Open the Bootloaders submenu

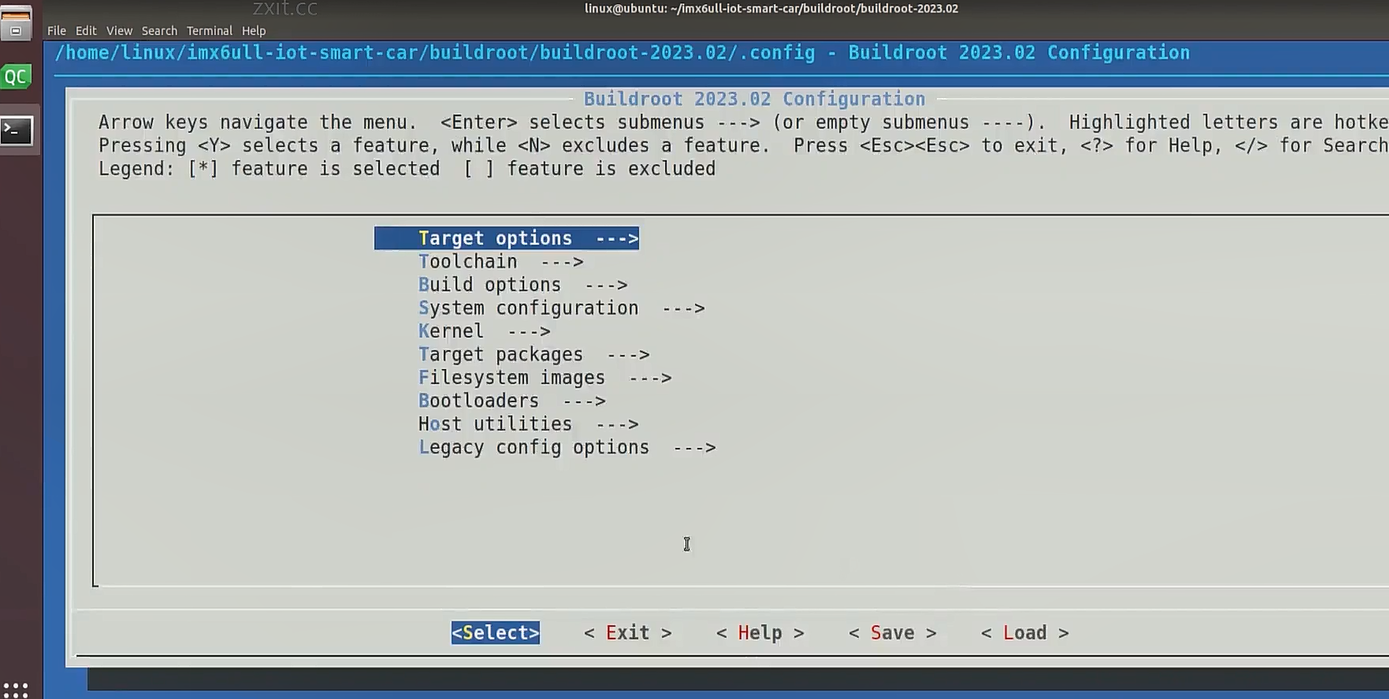(511, 401)
